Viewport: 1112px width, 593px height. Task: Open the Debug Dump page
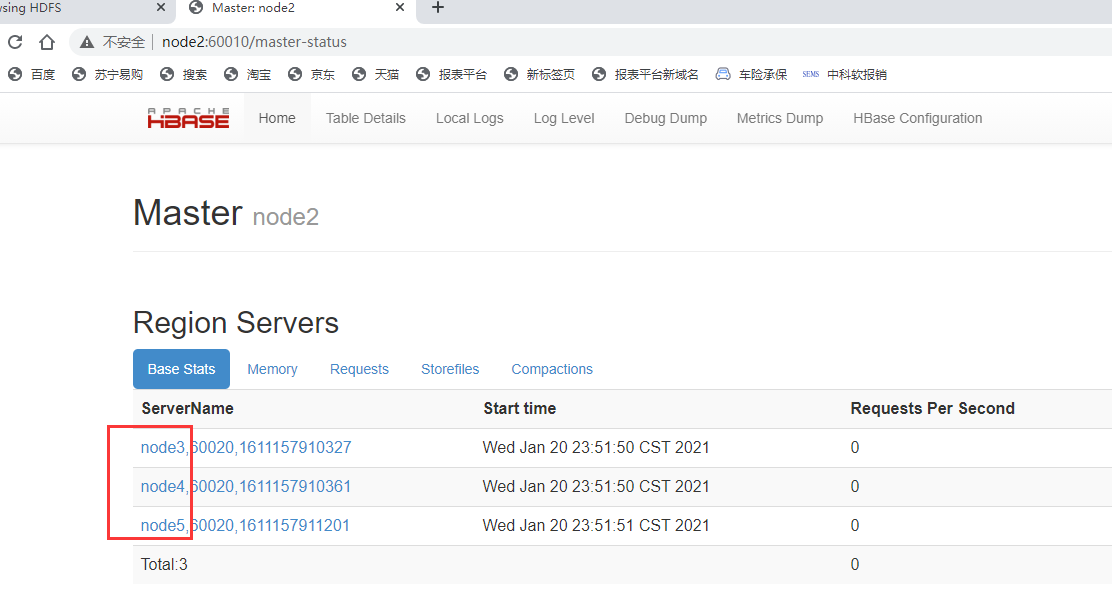coord(665,117)
